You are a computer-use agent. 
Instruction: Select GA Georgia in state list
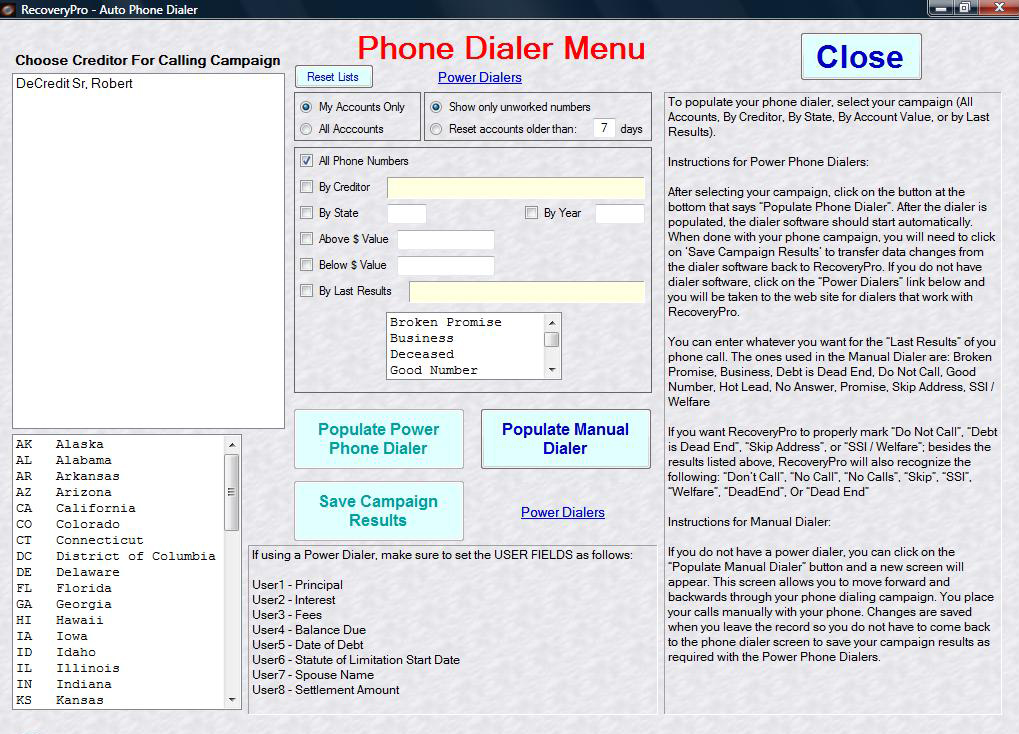[x=119, y=604]
